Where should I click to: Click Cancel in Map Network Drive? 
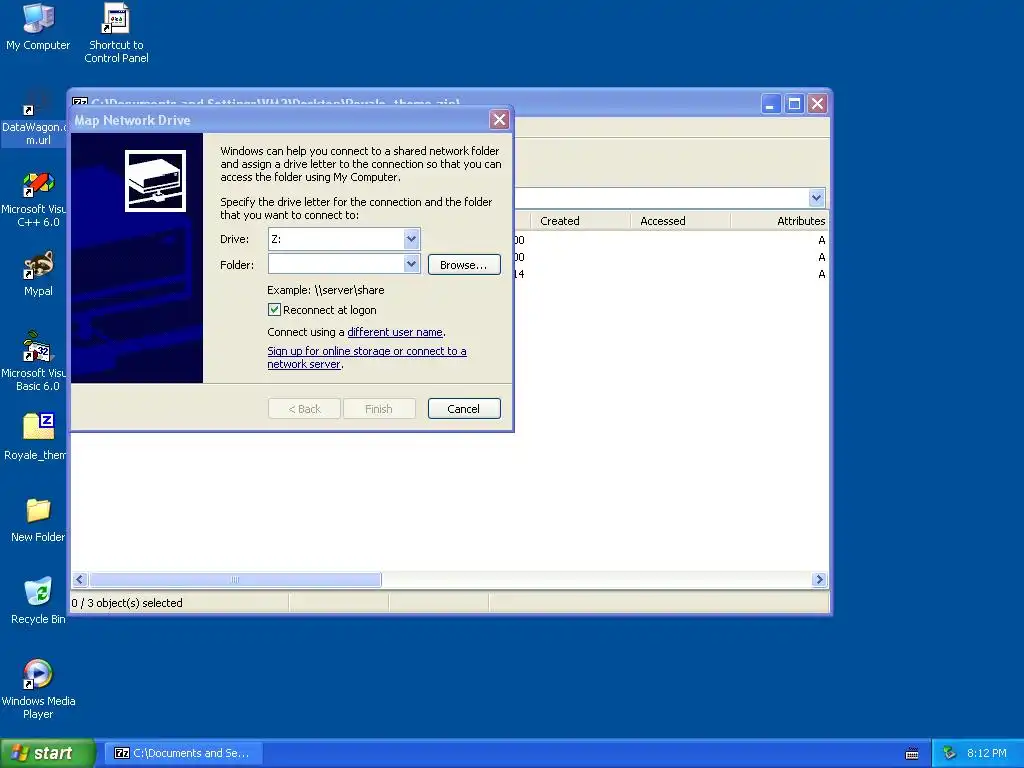click(464, 409)
